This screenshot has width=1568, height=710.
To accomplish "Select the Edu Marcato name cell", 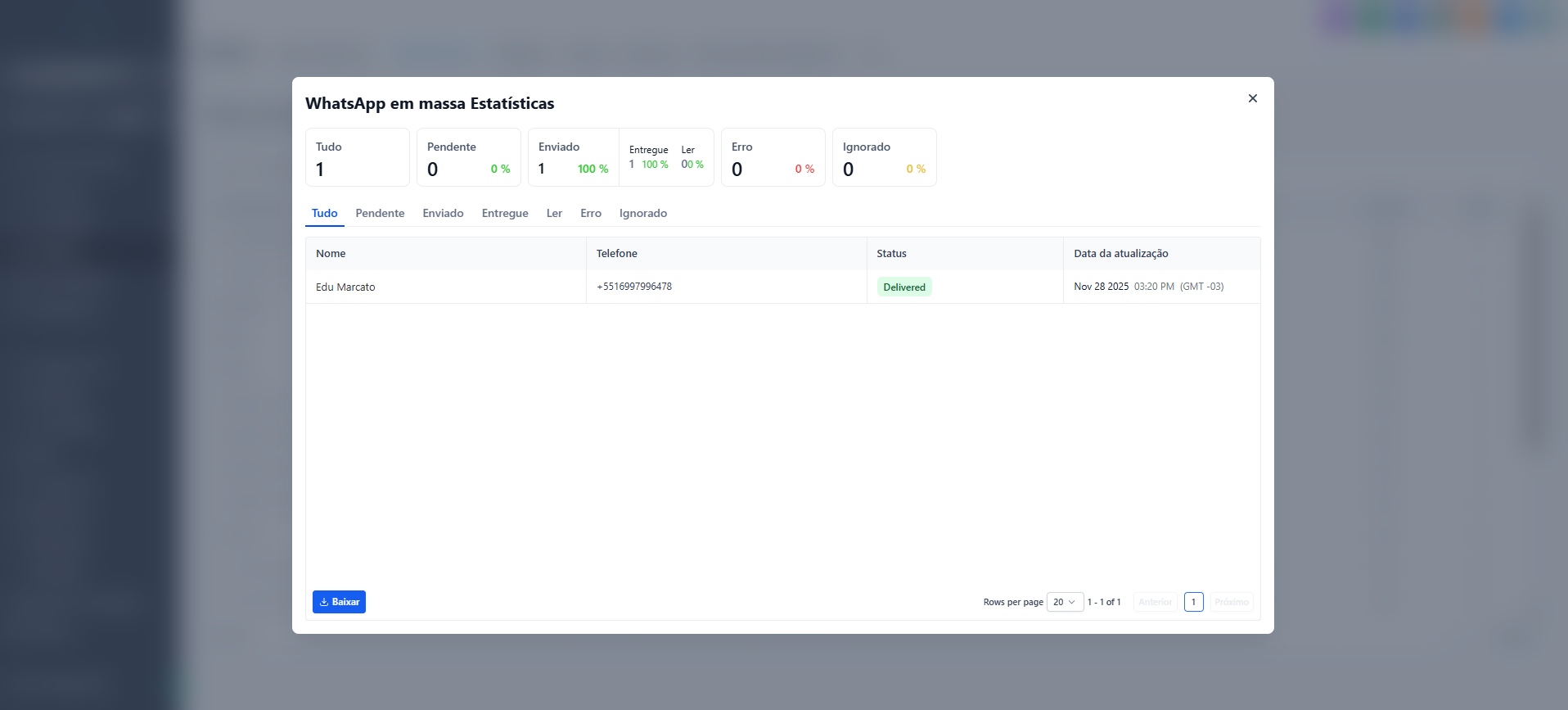I will click(x=446, y=287).
